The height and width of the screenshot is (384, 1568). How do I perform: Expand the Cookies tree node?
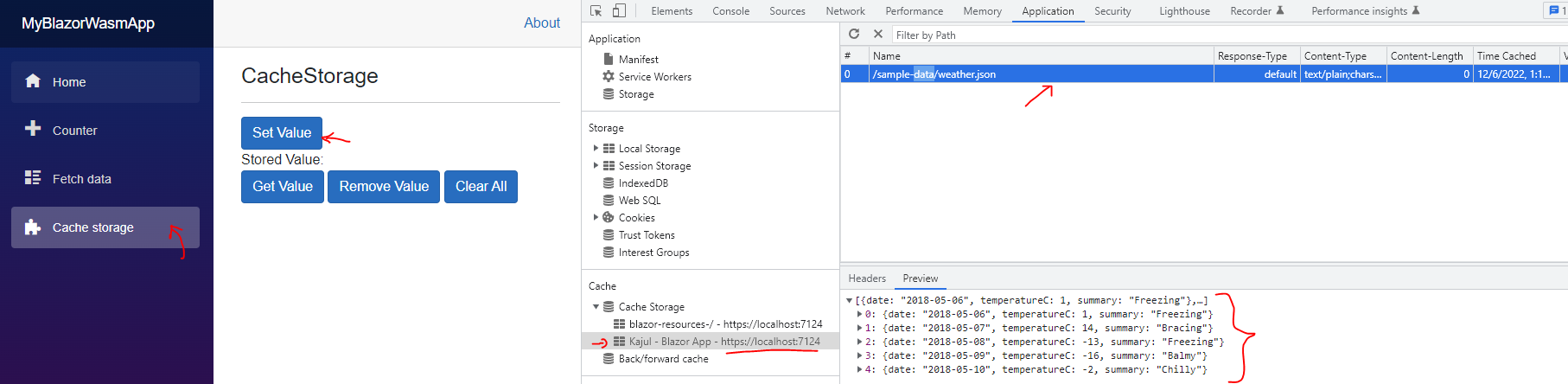click(x=596, y=218)
